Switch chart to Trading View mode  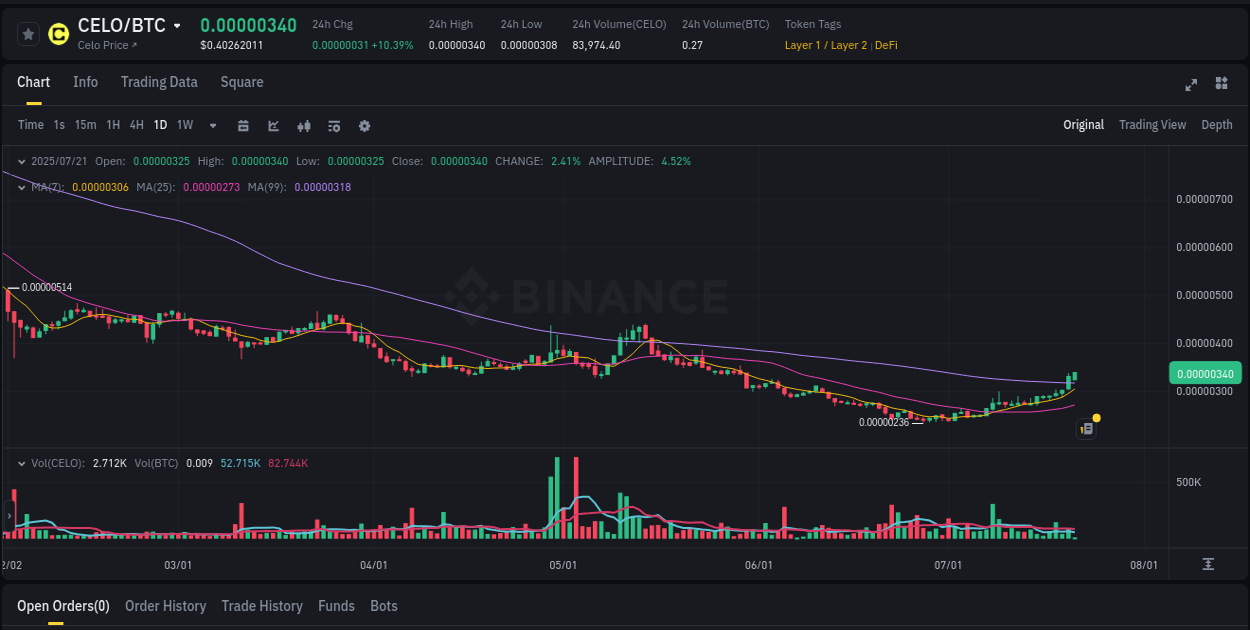tap(1152, 125)
